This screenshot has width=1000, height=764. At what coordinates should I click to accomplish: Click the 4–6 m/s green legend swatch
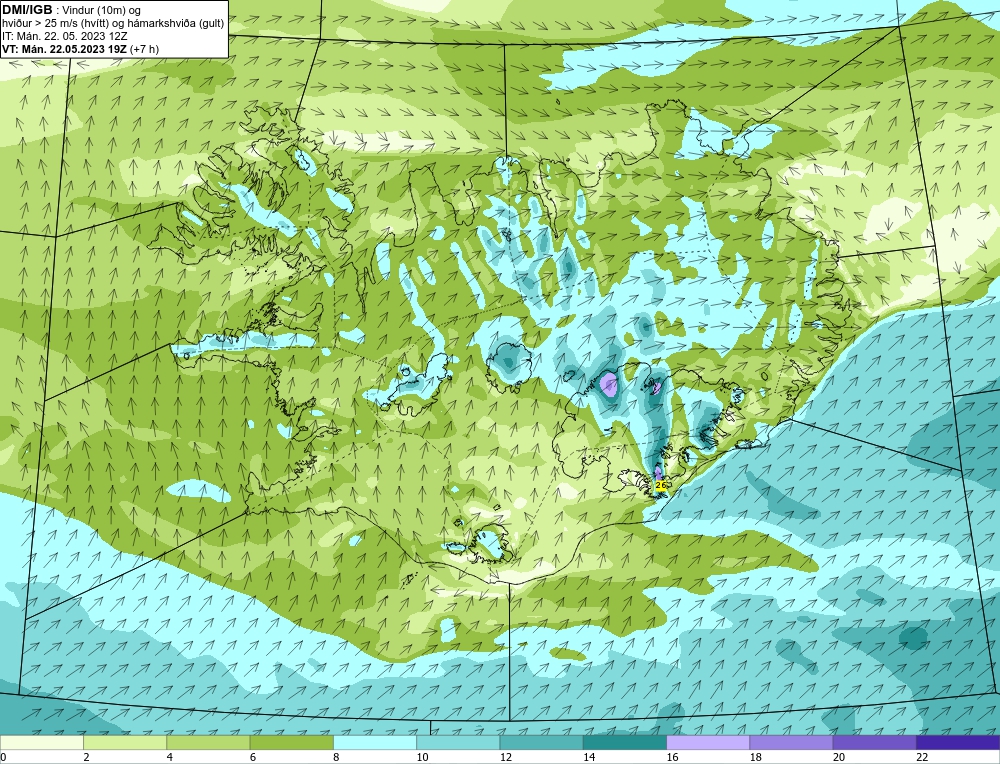point(209,743)
